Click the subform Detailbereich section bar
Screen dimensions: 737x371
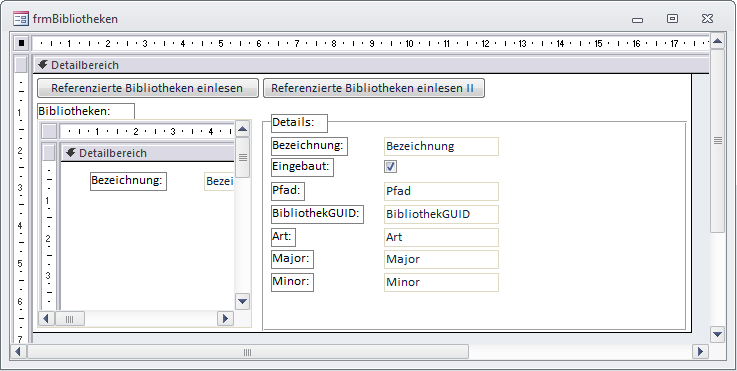pos(147,153)
